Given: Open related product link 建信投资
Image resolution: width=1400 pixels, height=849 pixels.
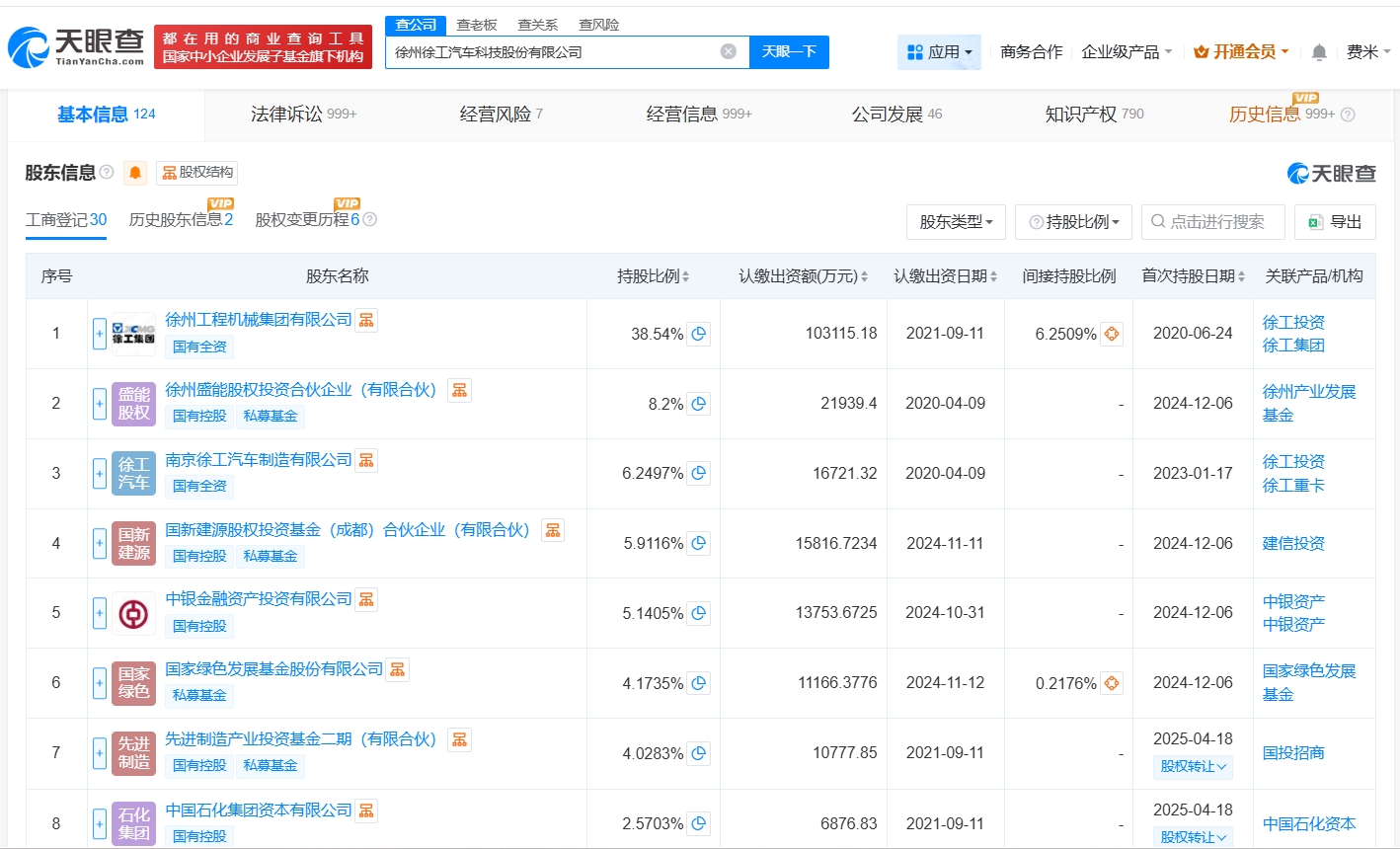Looking at the screenshot, I should (1293, 543).
